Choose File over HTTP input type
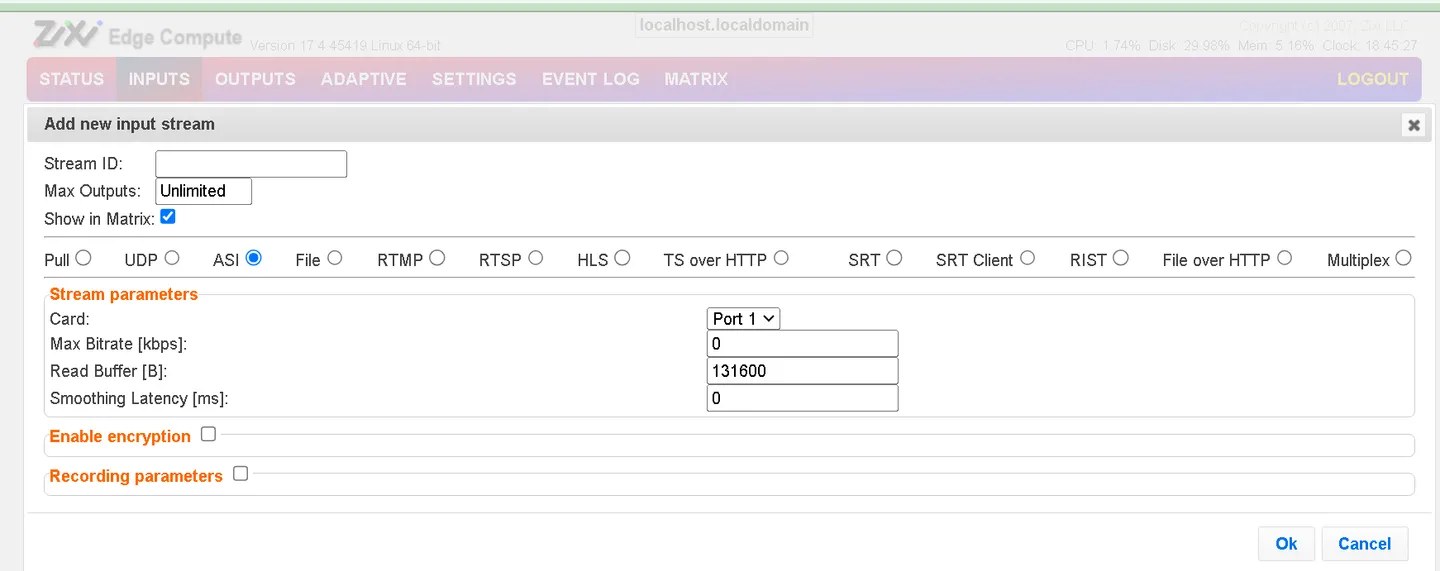The height and width of the screenshot is (571, 1440). click(x=1284, y=258)
